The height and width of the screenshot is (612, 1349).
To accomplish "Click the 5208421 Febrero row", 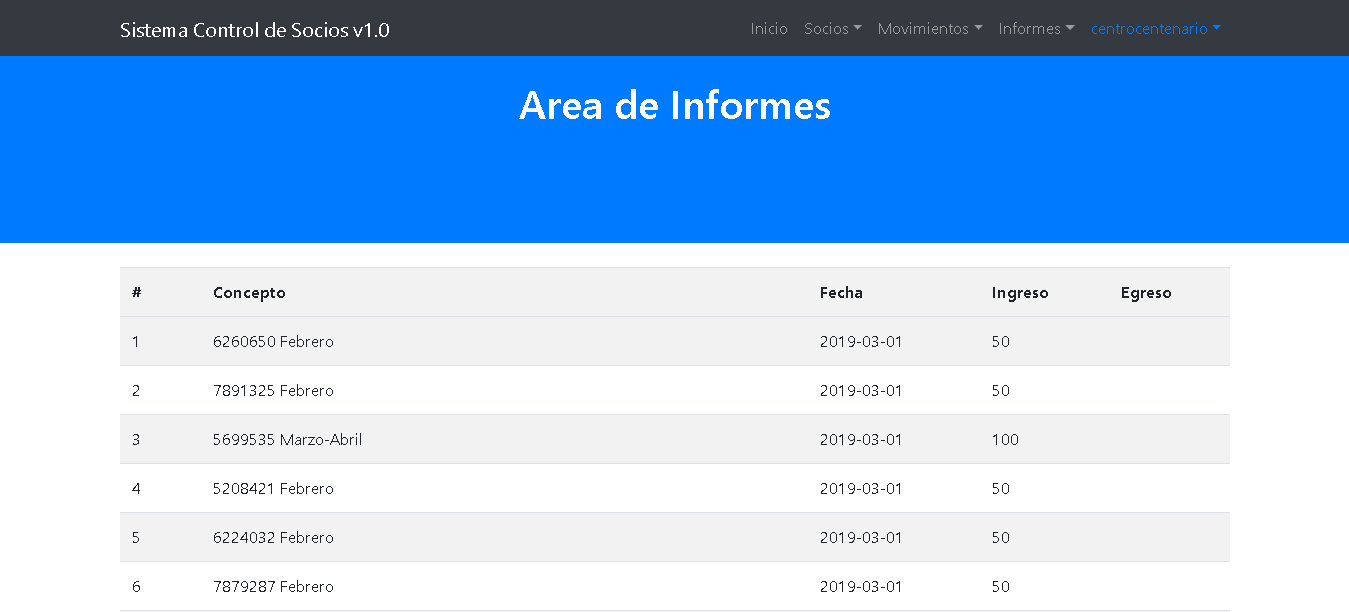I will click(273, 489).
